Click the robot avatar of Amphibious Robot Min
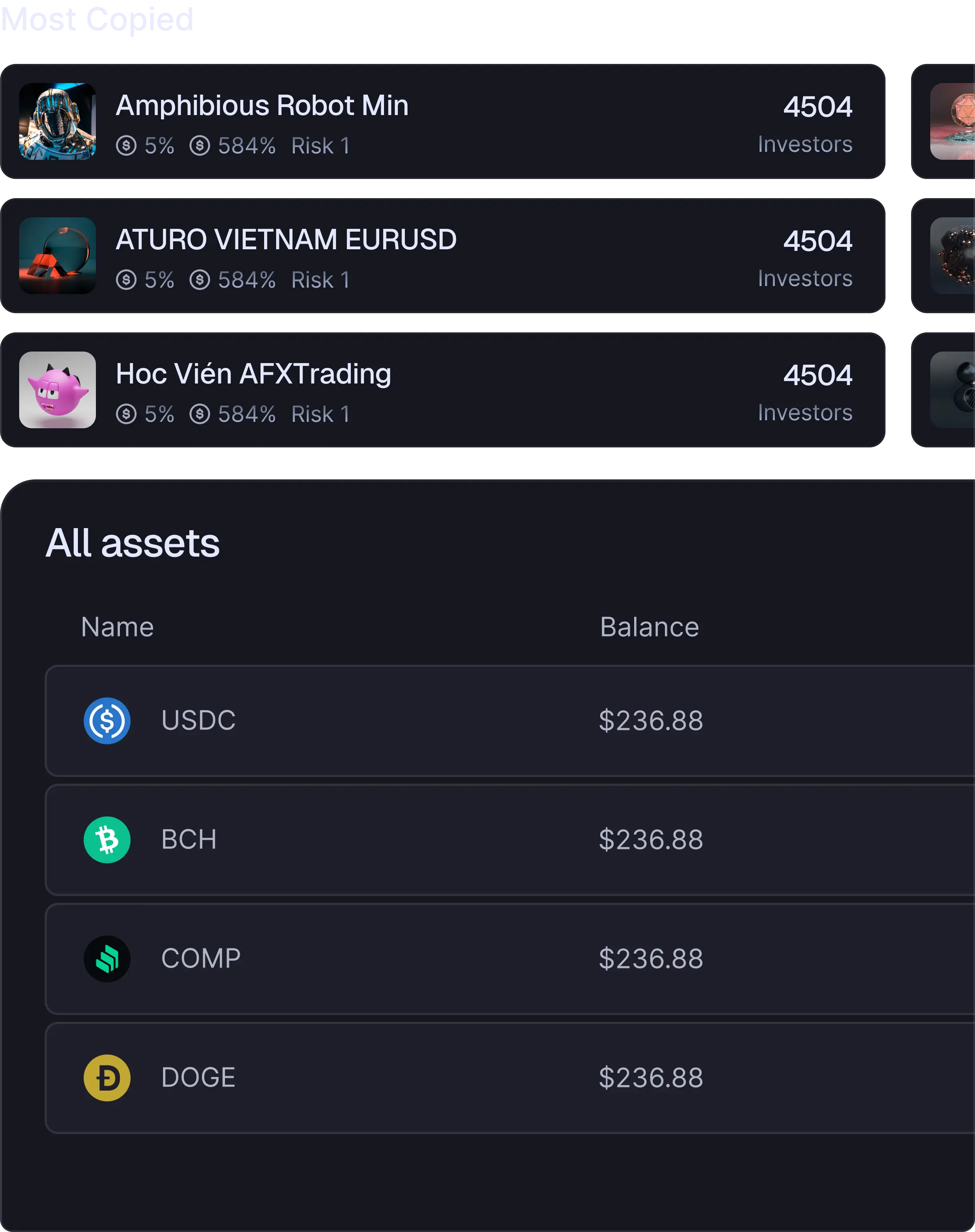This screenshot has height=1232, width=975. coord(58,121)
